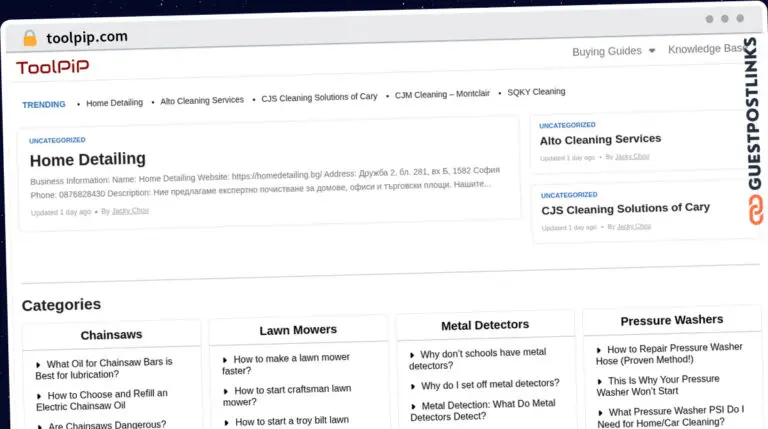This screenshot has width=768, height=429.
Task: Click bullet arrow beside Why do I set off metal detectors
Action: point(413,386)
